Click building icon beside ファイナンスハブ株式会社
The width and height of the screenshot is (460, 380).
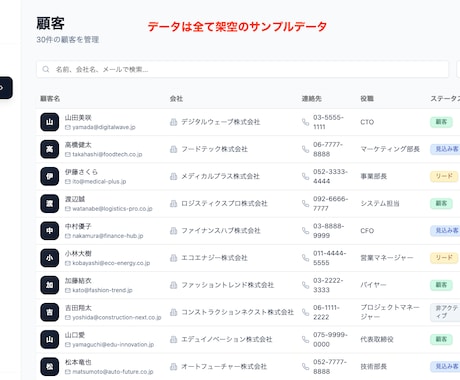(x=173, y=231)
